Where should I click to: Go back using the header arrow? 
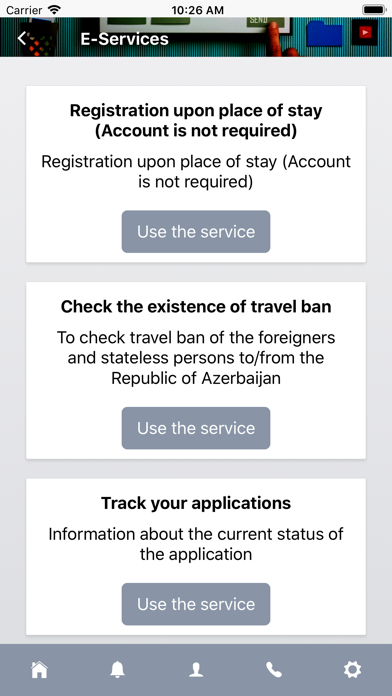click(x=22, y=39)
